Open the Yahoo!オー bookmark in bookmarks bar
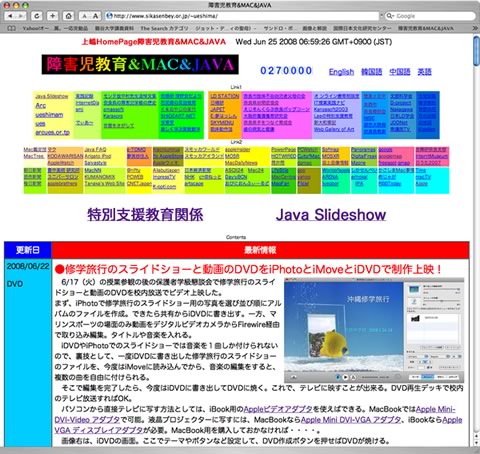The width and height of the screenshot is (480, 454). click(35, 28)
